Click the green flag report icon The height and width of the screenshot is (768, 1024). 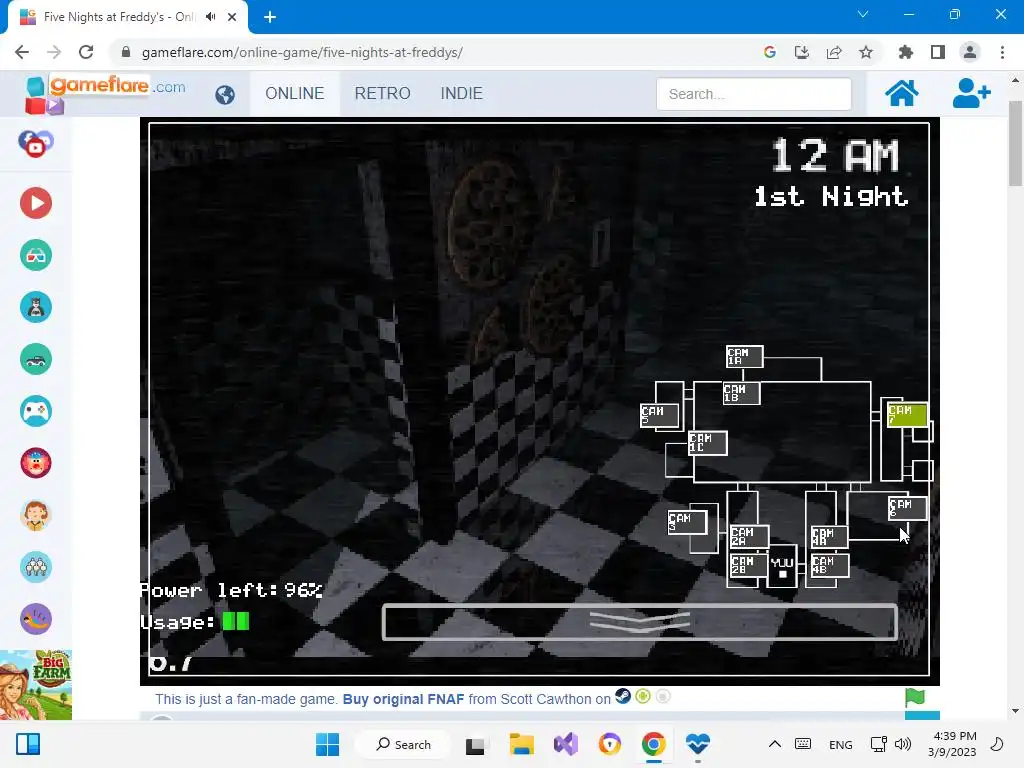click(914, 697)
